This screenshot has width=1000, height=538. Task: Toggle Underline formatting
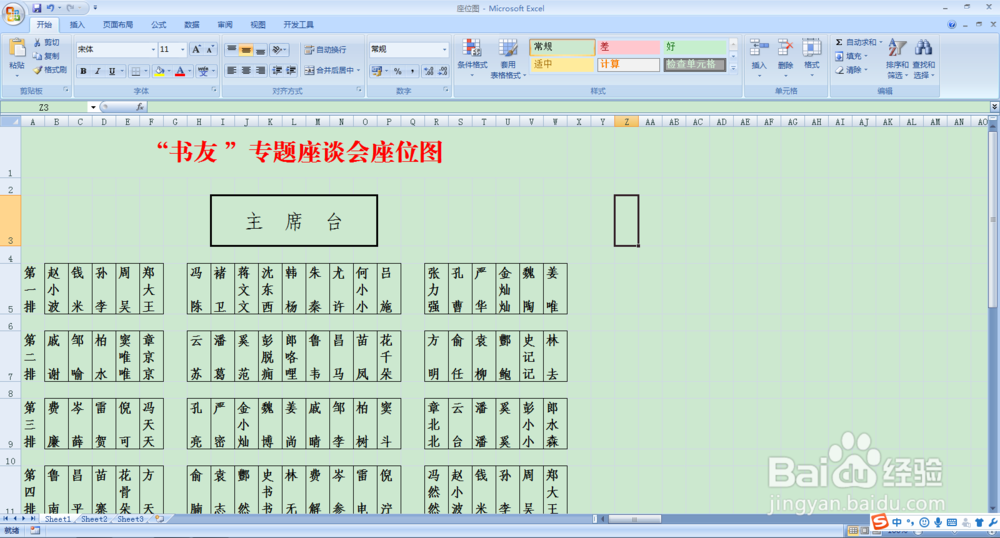pos(112,71)
